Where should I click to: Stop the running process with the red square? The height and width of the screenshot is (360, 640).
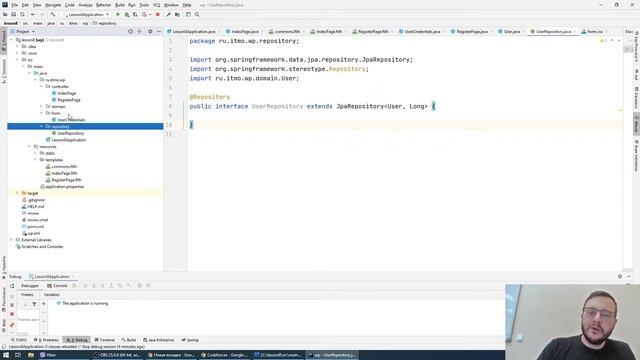[158, 14]
